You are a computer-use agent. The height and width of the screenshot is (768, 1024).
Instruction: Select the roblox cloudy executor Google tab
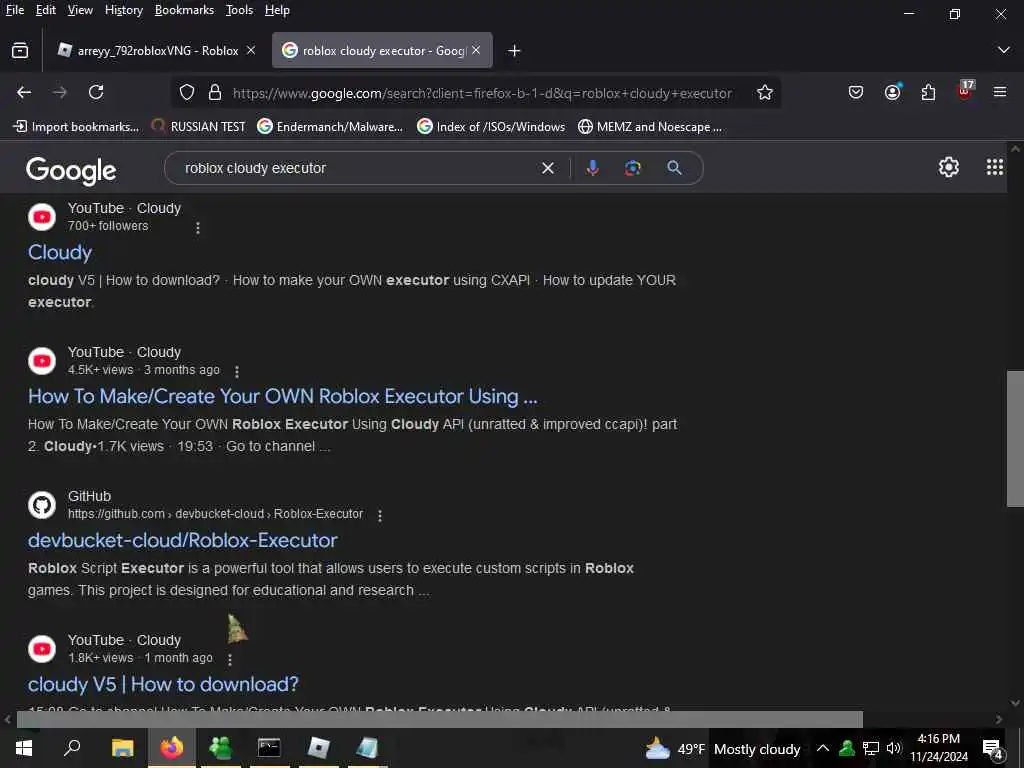point(382,50)
